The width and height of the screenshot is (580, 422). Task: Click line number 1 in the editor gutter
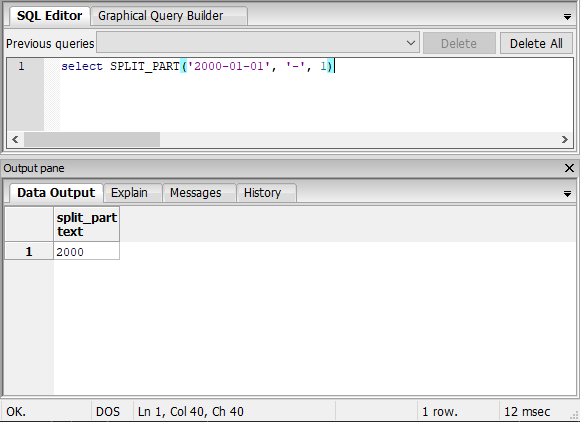click(21, 67)
